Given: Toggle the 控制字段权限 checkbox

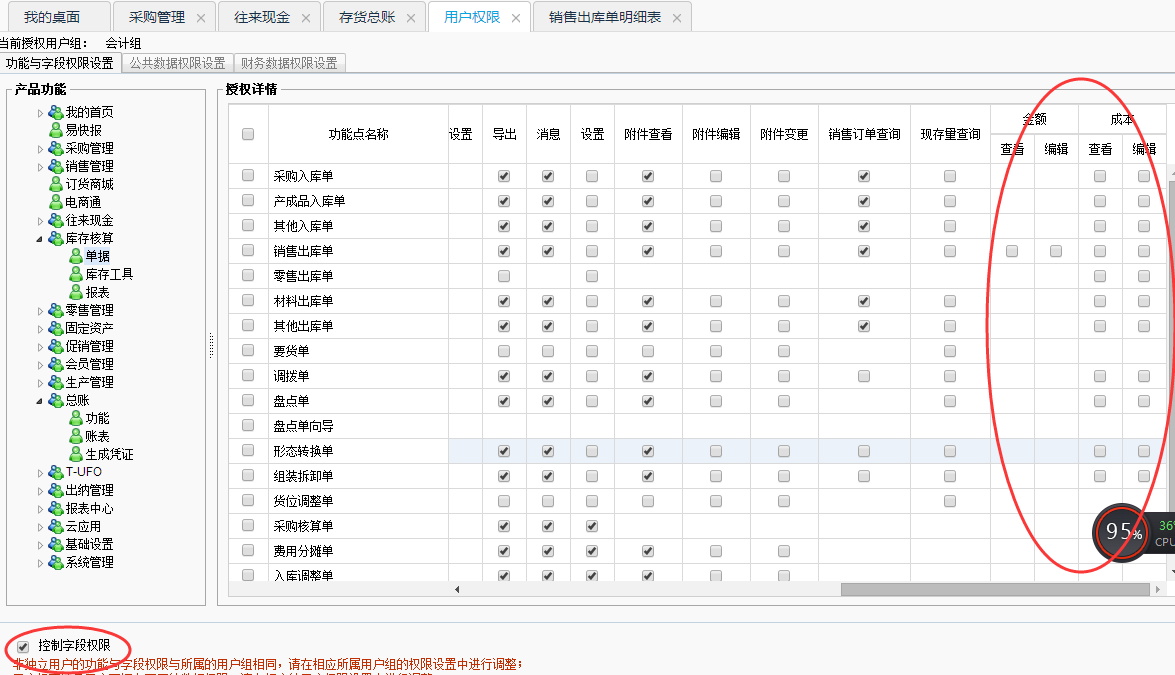Looking at the screenshot, I should (23, 646).
